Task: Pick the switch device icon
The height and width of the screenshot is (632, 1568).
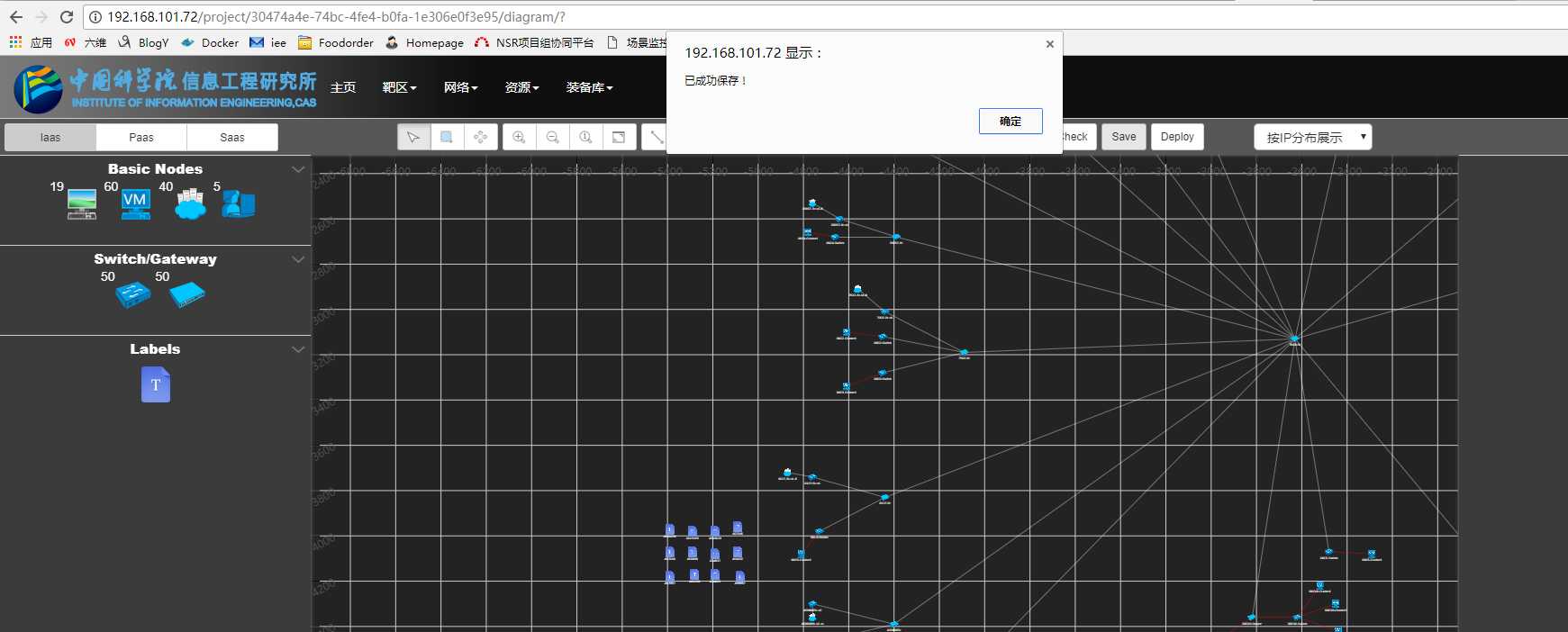Action: 133,294
